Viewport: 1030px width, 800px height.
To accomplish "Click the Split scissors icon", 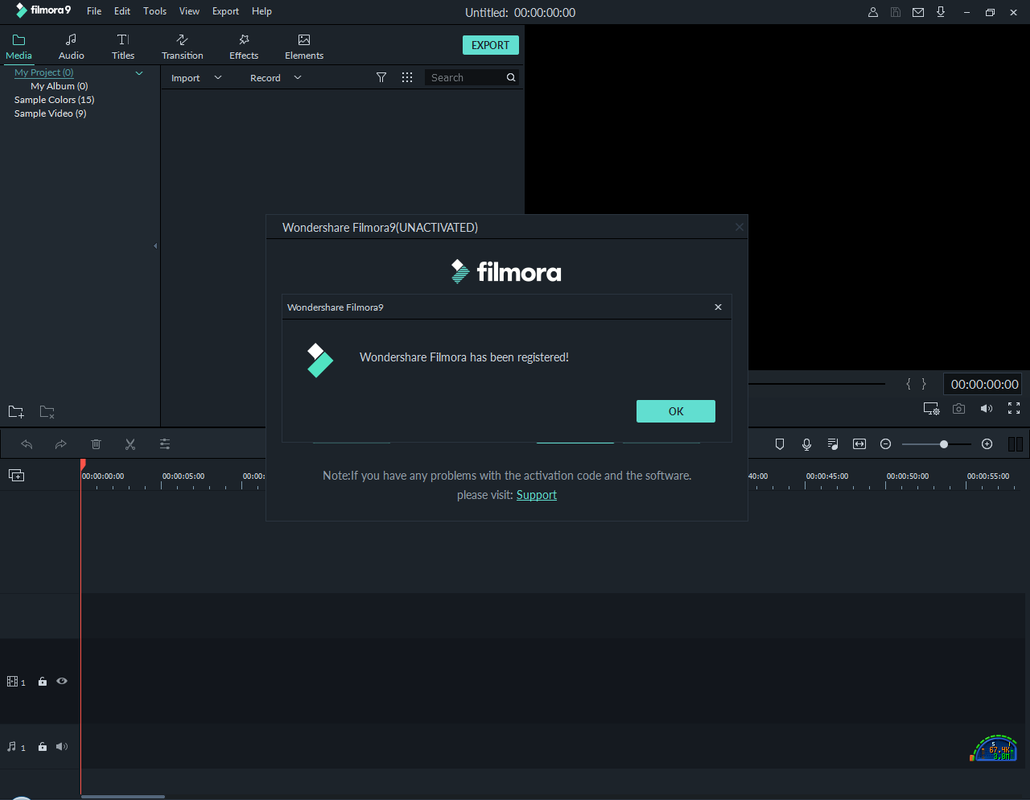I will 130,444.
